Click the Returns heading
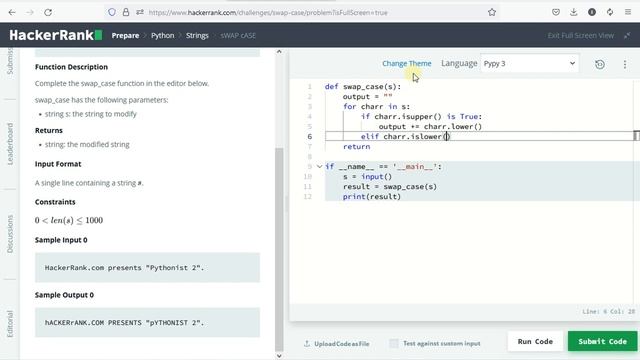The height and width of the screenshot is (360, 640). pyautogui.click(x=49, y=131)
